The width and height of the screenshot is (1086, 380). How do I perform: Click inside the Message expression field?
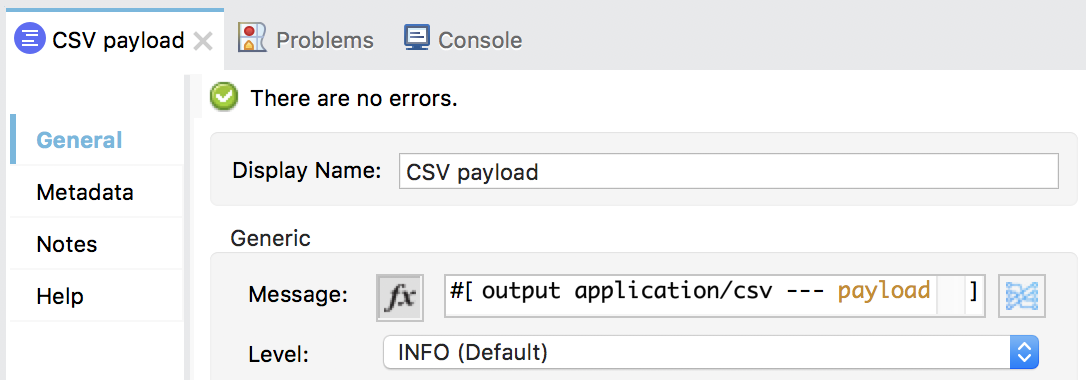[714, 296]
